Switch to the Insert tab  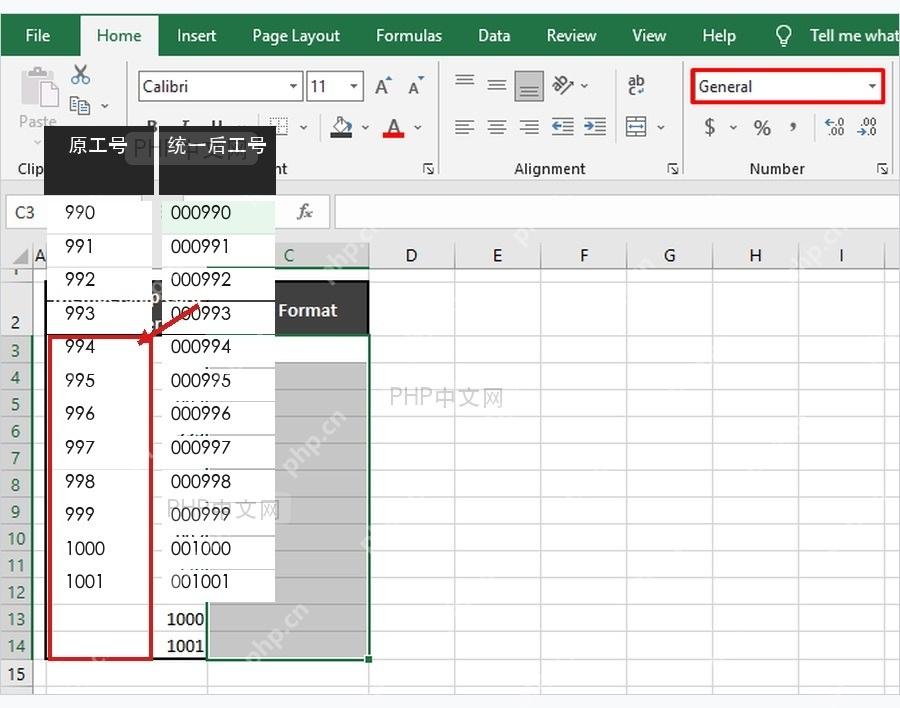click(x=196, y=36)
